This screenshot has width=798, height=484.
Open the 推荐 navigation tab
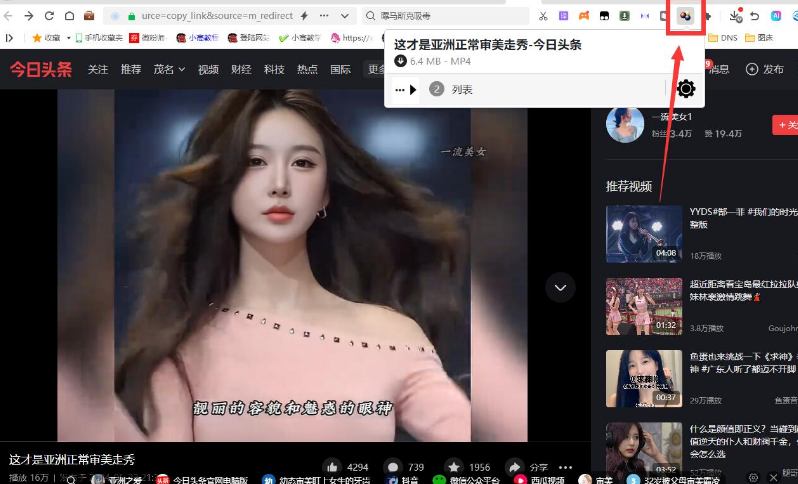tap(131, 69)
